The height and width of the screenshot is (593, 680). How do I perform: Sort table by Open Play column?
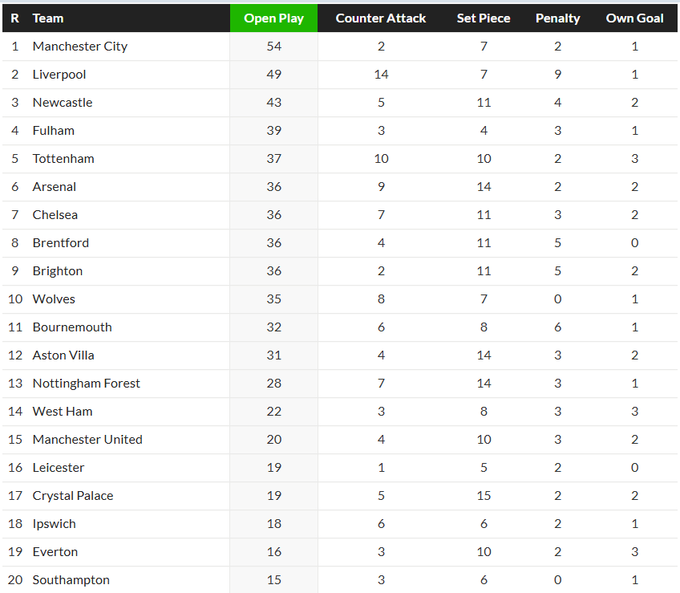[x=274, y=18]
